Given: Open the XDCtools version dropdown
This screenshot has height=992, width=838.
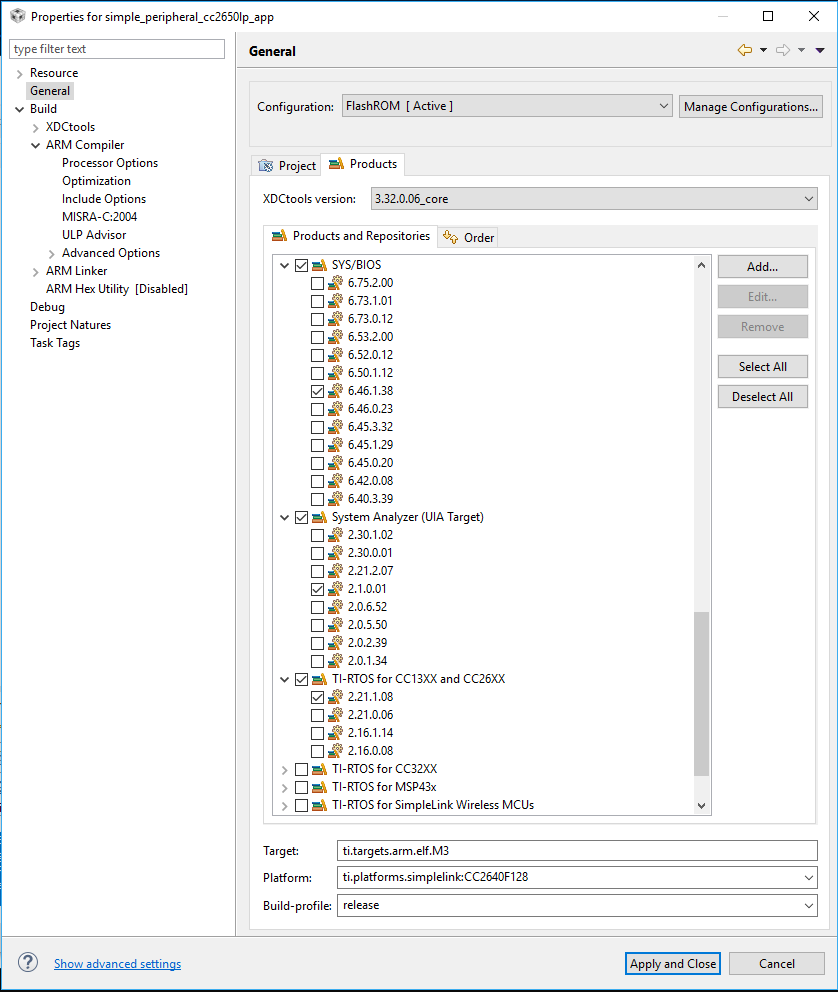Looking at the screenshot, I should tap(594, 199).
